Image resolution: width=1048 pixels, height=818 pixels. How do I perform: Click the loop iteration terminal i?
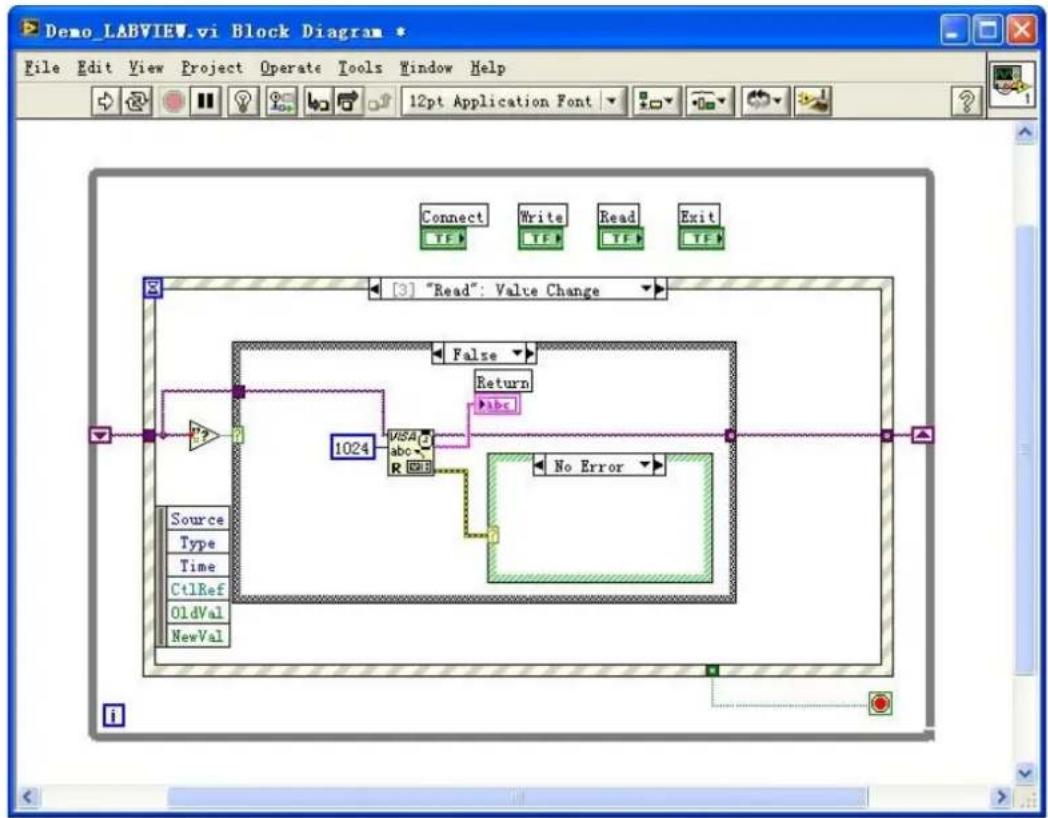point(114,716)
